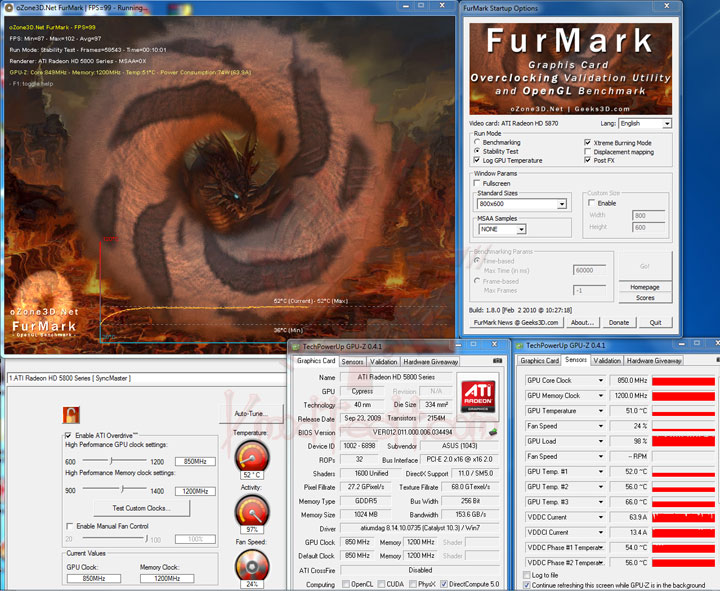Click the Max Time 60000 field
The width and height of the screenshot is (720, 591).
point(590,270)
